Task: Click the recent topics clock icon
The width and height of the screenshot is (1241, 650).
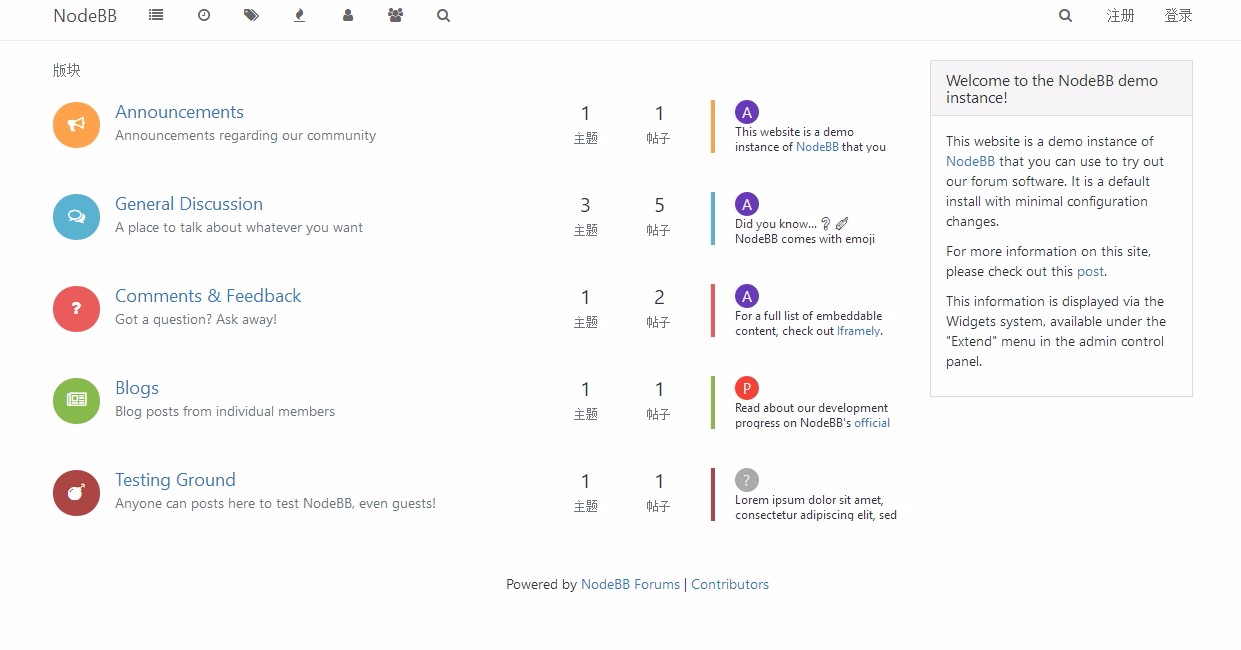Action: tap(204, 15)
